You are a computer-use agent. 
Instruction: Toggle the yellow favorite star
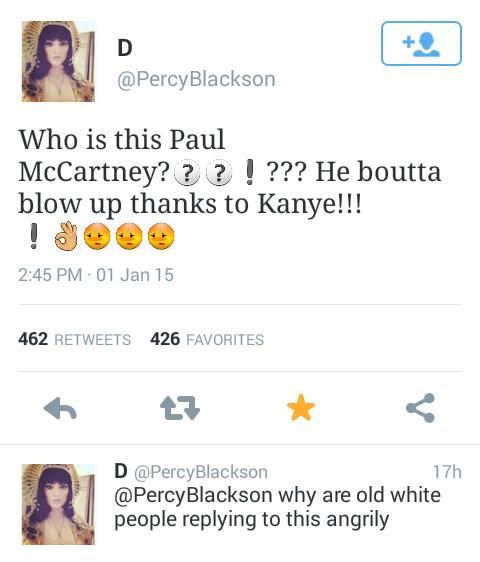click(301, 407)
